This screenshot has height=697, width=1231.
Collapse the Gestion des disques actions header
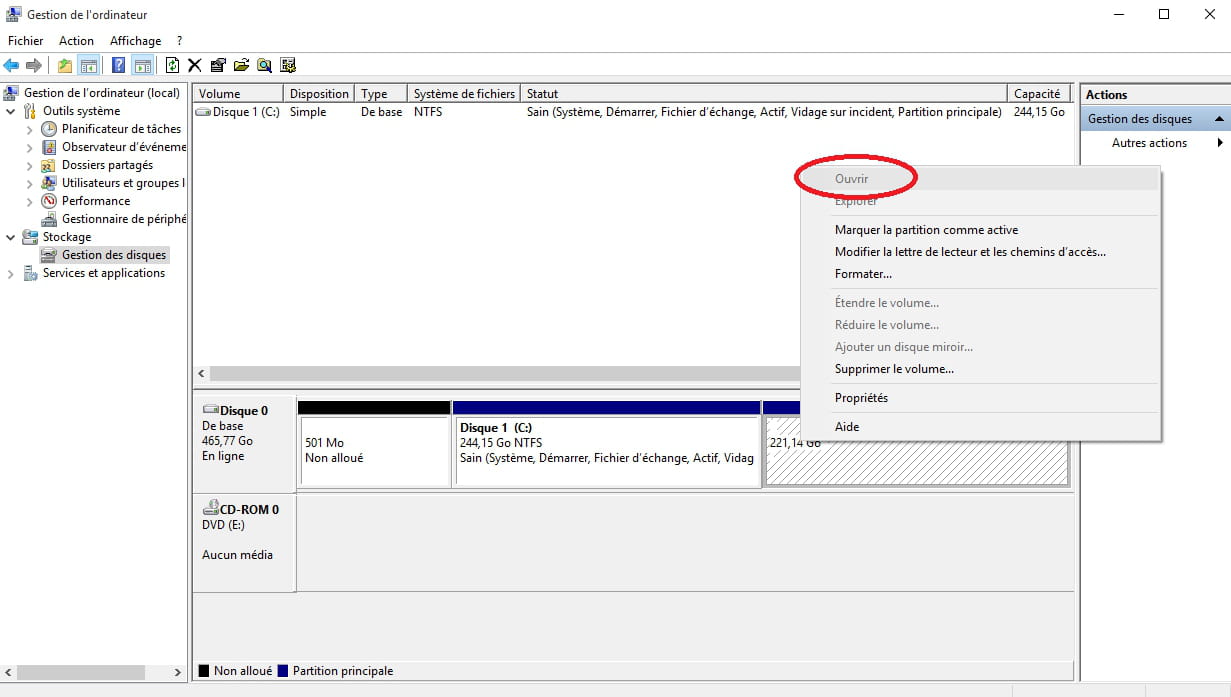[1219, 119]
